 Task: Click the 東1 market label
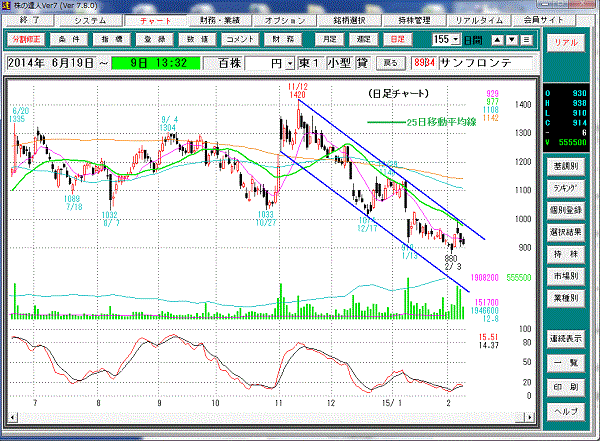tap(310, 63)
